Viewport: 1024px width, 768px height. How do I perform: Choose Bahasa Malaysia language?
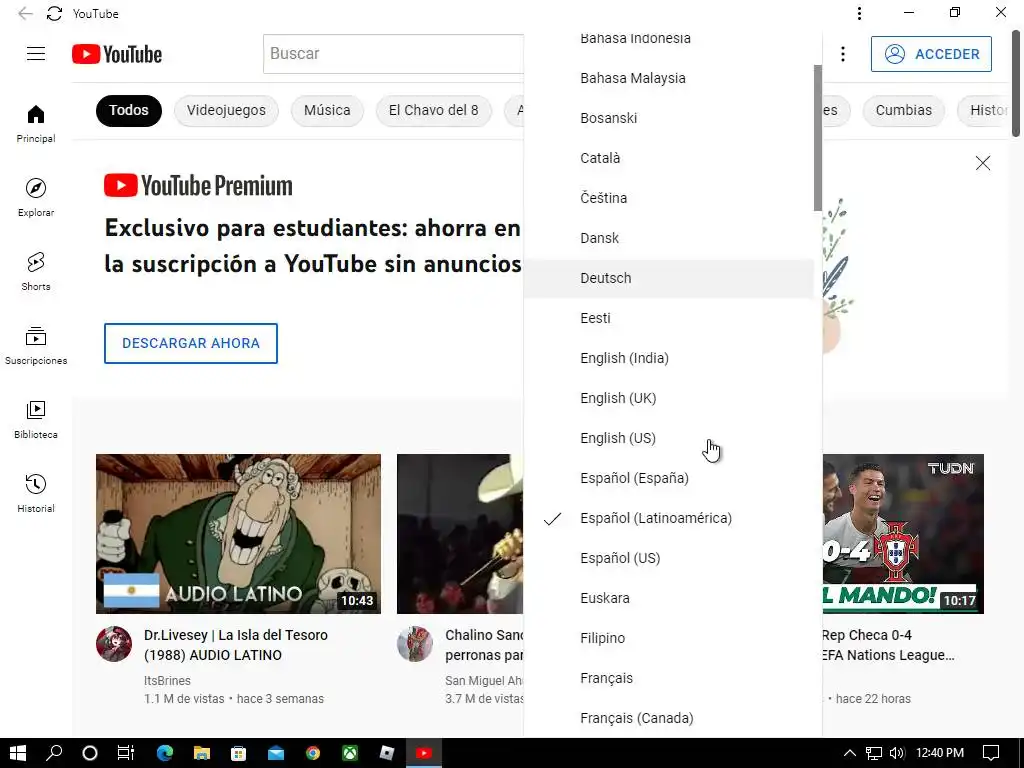[x=669, y=78]
